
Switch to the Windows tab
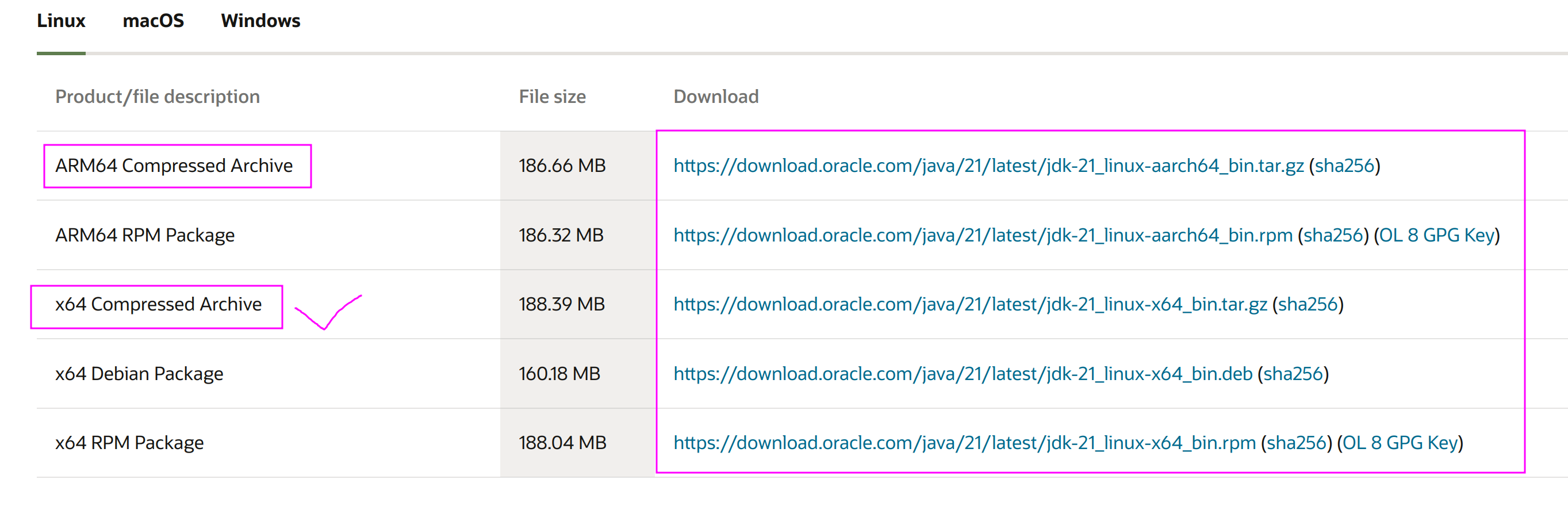point(260,21)
